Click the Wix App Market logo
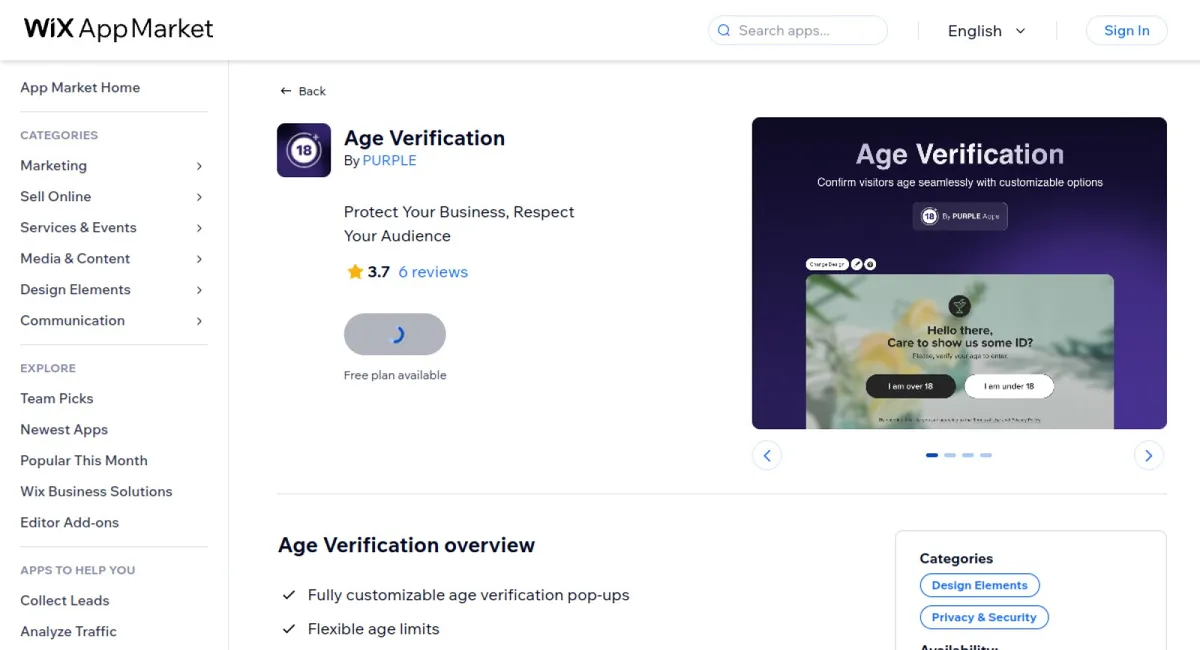 click(x=117, y=29)
